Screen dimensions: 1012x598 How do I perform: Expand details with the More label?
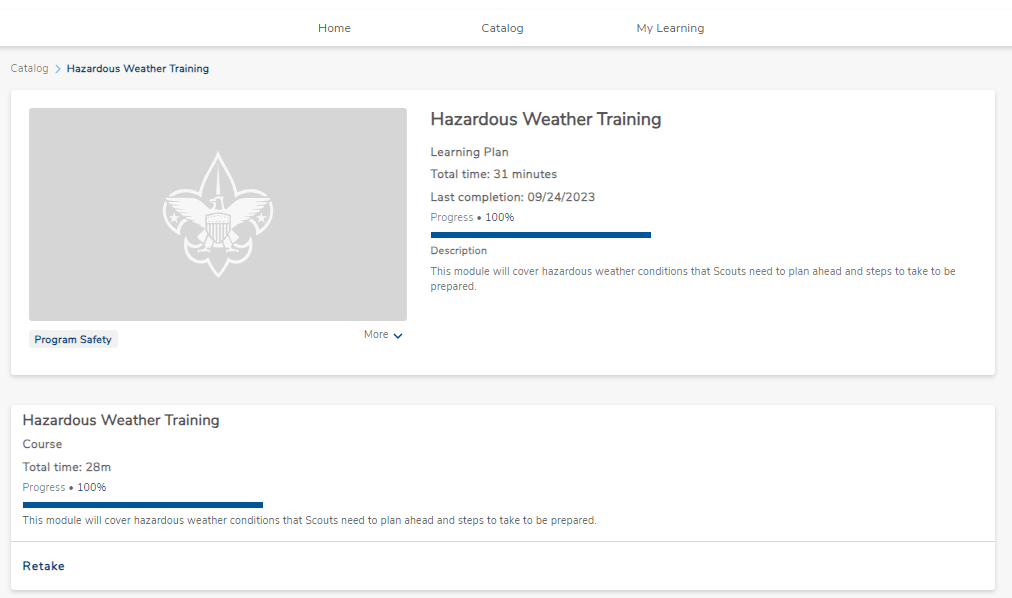click(376, 335)
